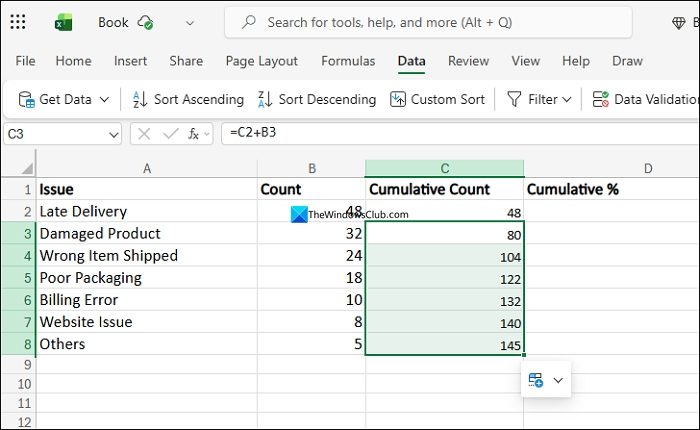Expand the Auto Fill Options chevron
700x430 pixels.
tap(558, 380)
